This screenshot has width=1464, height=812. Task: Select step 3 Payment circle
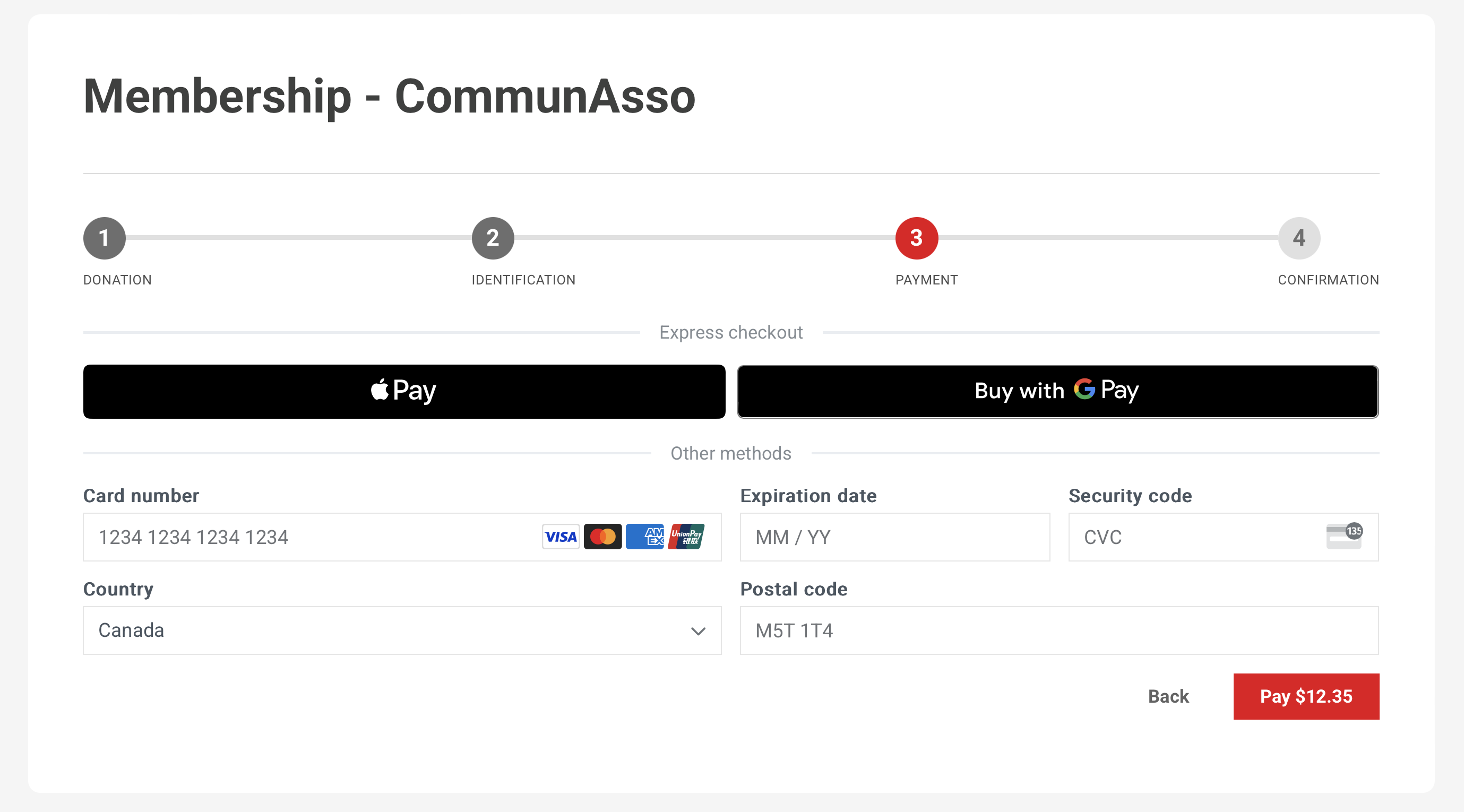[x=916, y=238]
